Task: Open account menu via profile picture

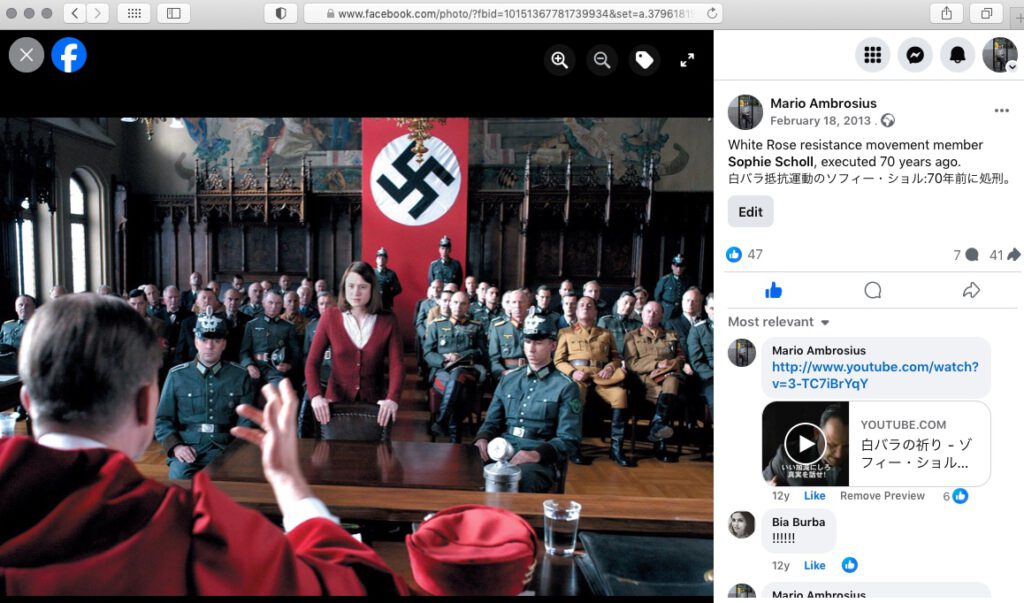Action: point(1000,55)
